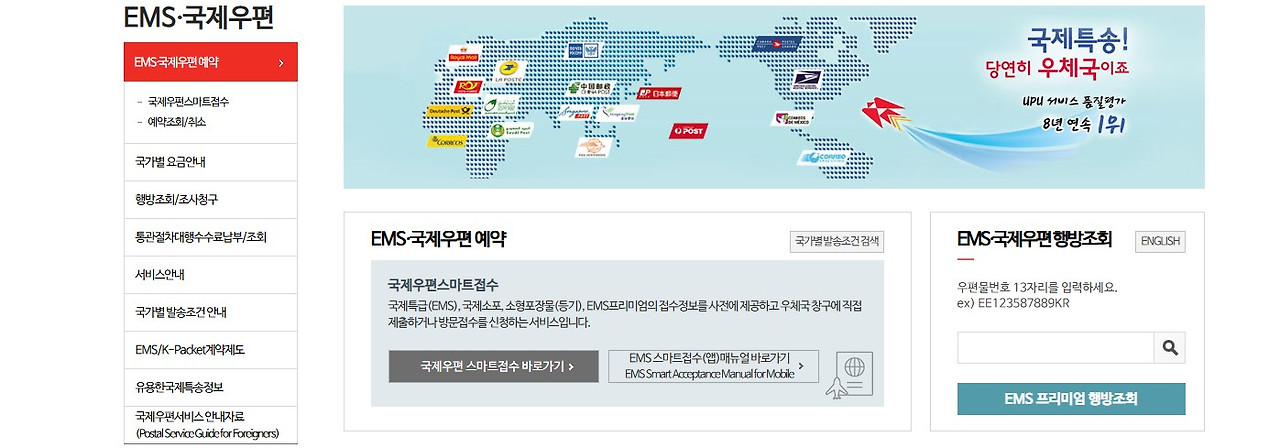Click the Correos de México logo
1280x448 pixels.
793,119
